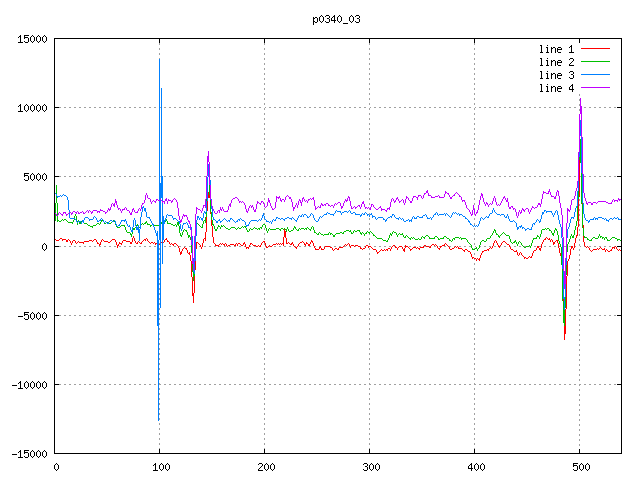
Task: Click the y-axis label -15000
Action: pyautogui.click(x=29, y=454)
